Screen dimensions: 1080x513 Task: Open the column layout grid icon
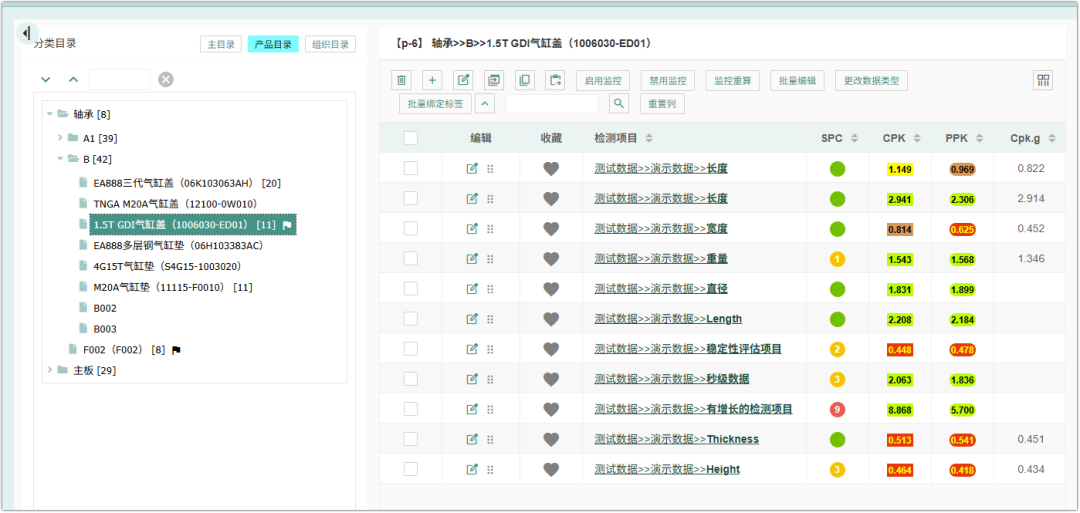[1043, 80]
